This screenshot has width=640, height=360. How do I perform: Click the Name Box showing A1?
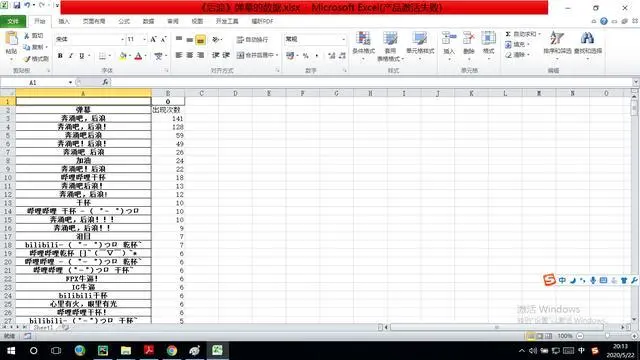coord(34,82)
